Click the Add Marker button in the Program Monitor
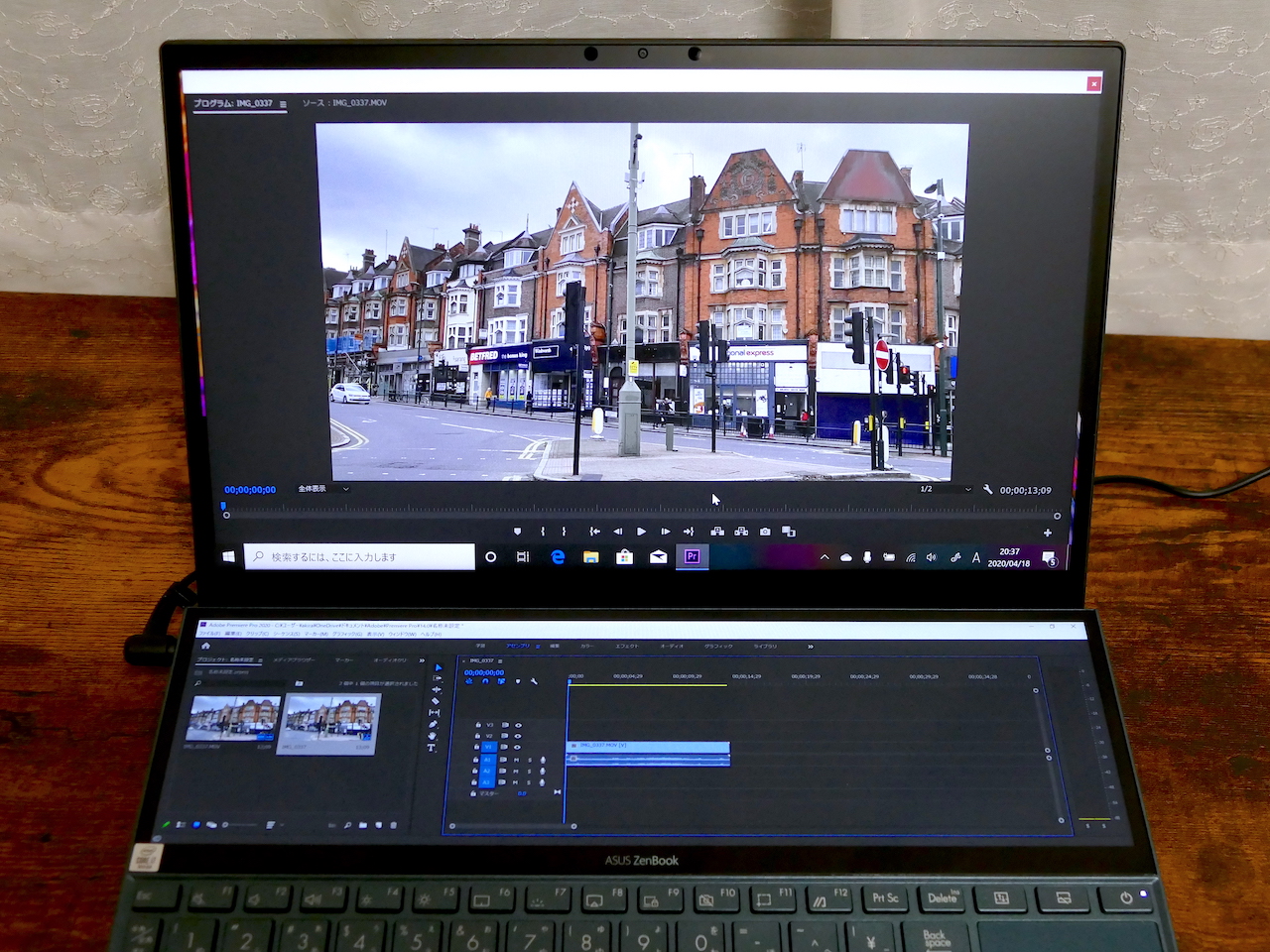1270x952 pixels. coord(517,532)
